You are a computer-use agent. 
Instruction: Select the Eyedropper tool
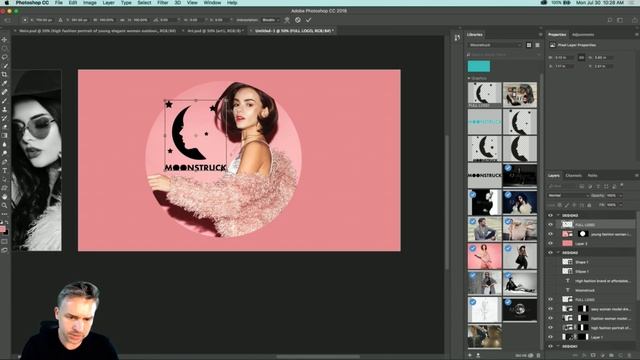tap(4, 83)
